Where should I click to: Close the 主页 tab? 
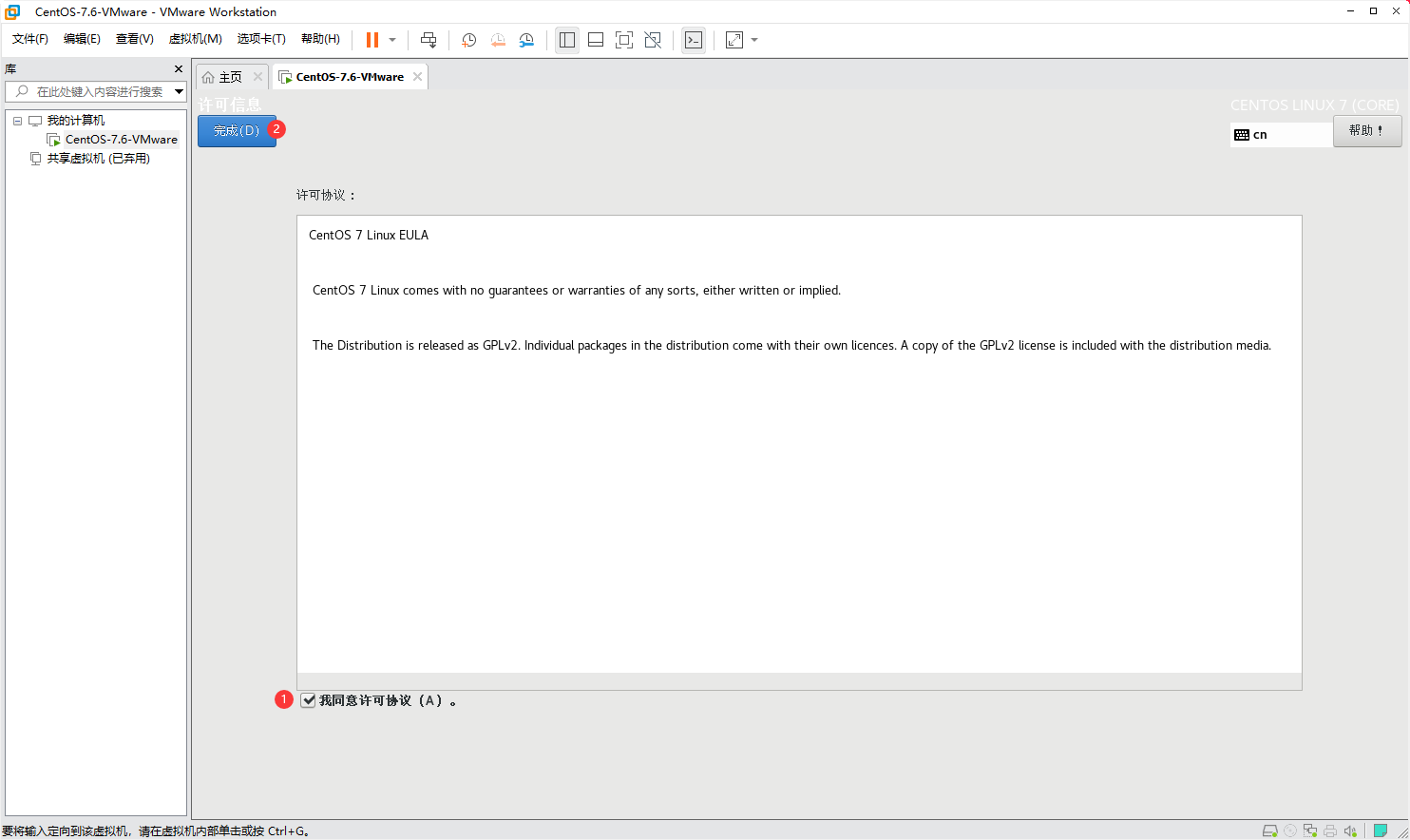point(257,77)
